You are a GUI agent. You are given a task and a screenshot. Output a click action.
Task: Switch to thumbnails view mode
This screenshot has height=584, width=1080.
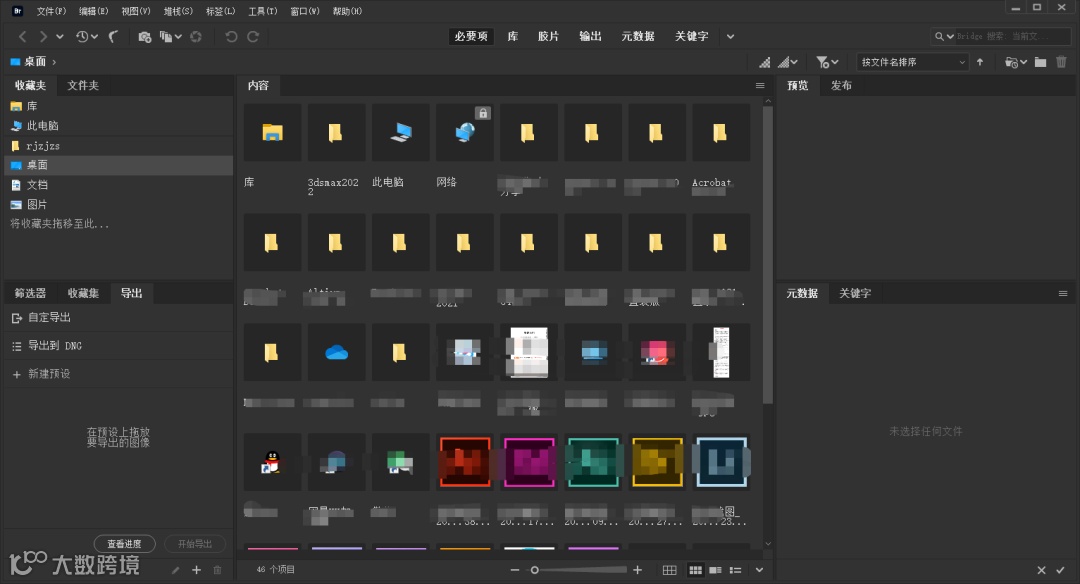696,570
